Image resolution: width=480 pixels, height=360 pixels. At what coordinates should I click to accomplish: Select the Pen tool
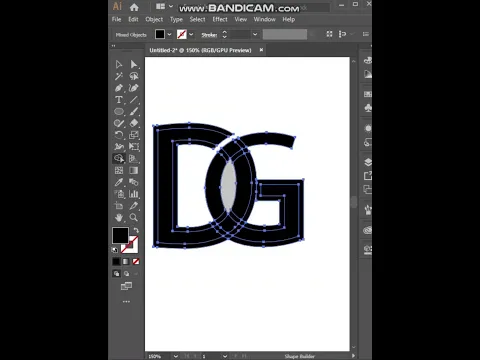tap(119, 88)
